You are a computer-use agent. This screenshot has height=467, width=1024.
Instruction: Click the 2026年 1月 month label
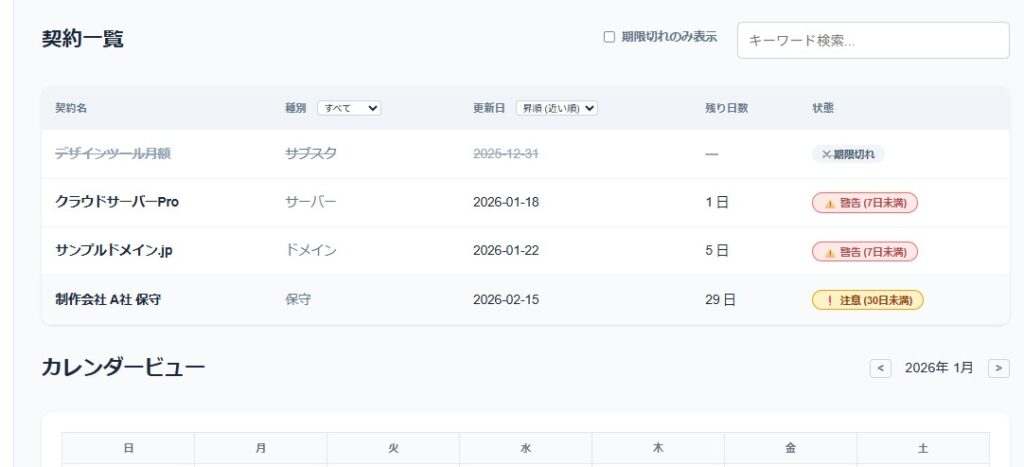click(938, 368)
